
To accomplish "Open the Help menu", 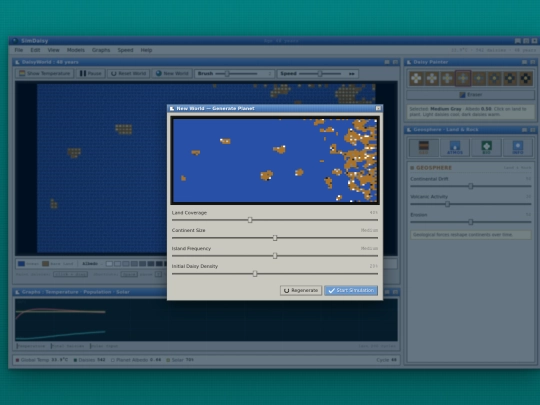I will pyautogui.click(x=146, y=50).
